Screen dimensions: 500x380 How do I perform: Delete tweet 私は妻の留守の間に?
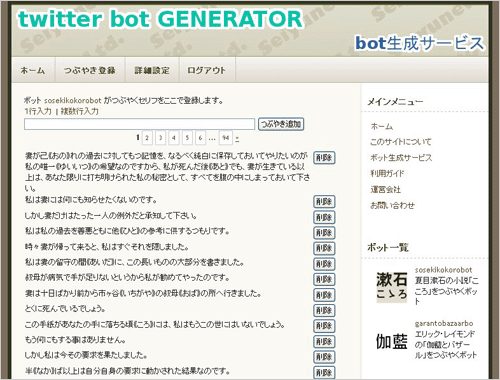[x=324, y=264]
